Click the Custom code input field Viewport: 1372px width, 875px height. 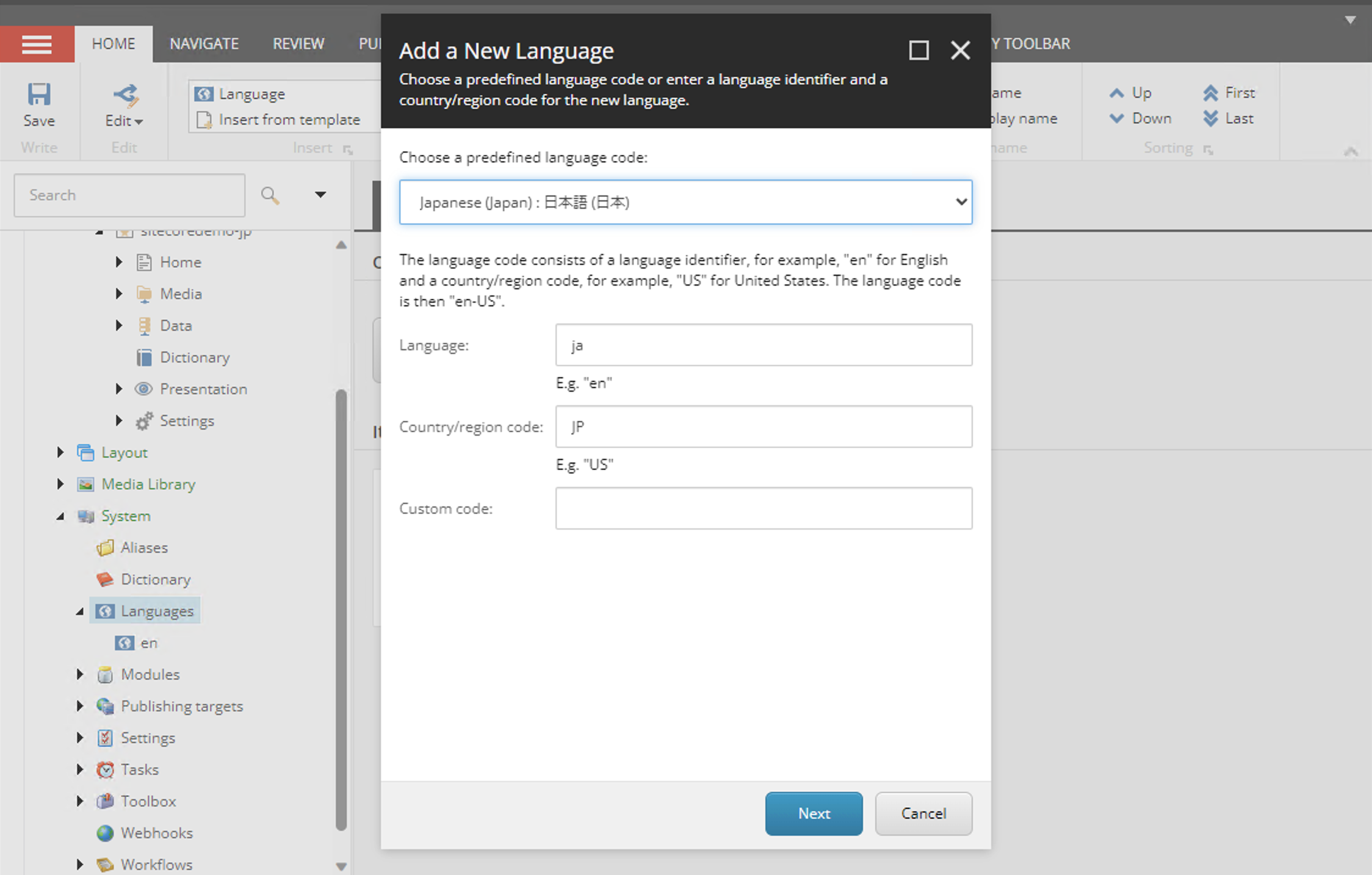click(x=764, y=508)
